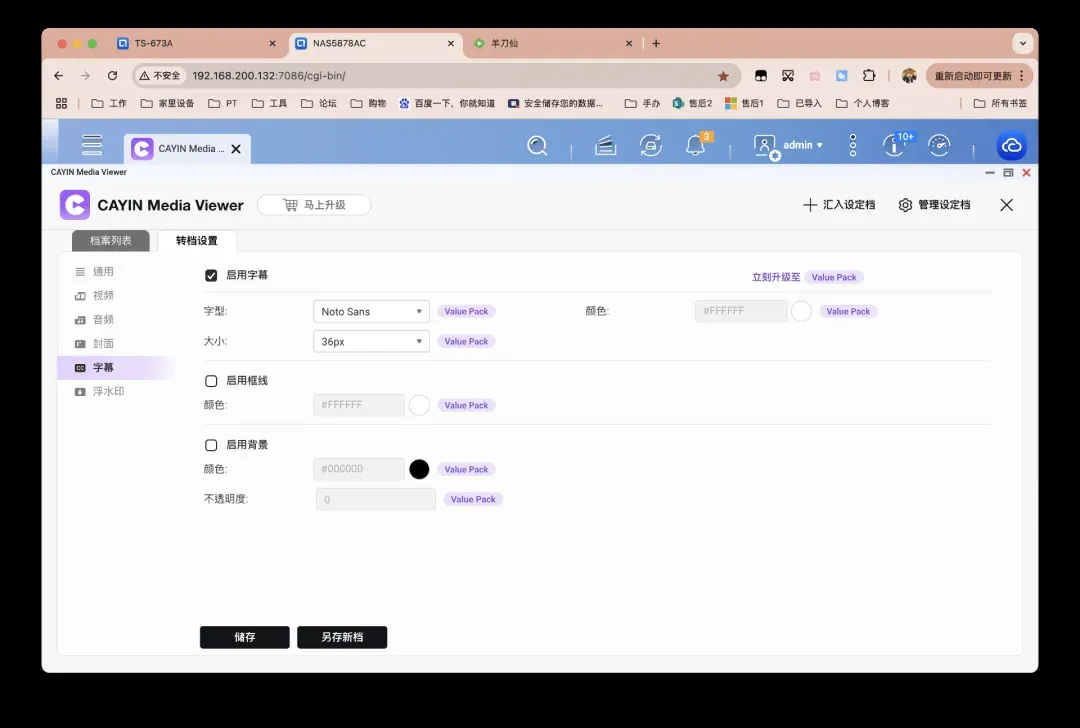This screenshot has height=728, width=1080.
Task: Click the black background color swatch
Action: 419,469
